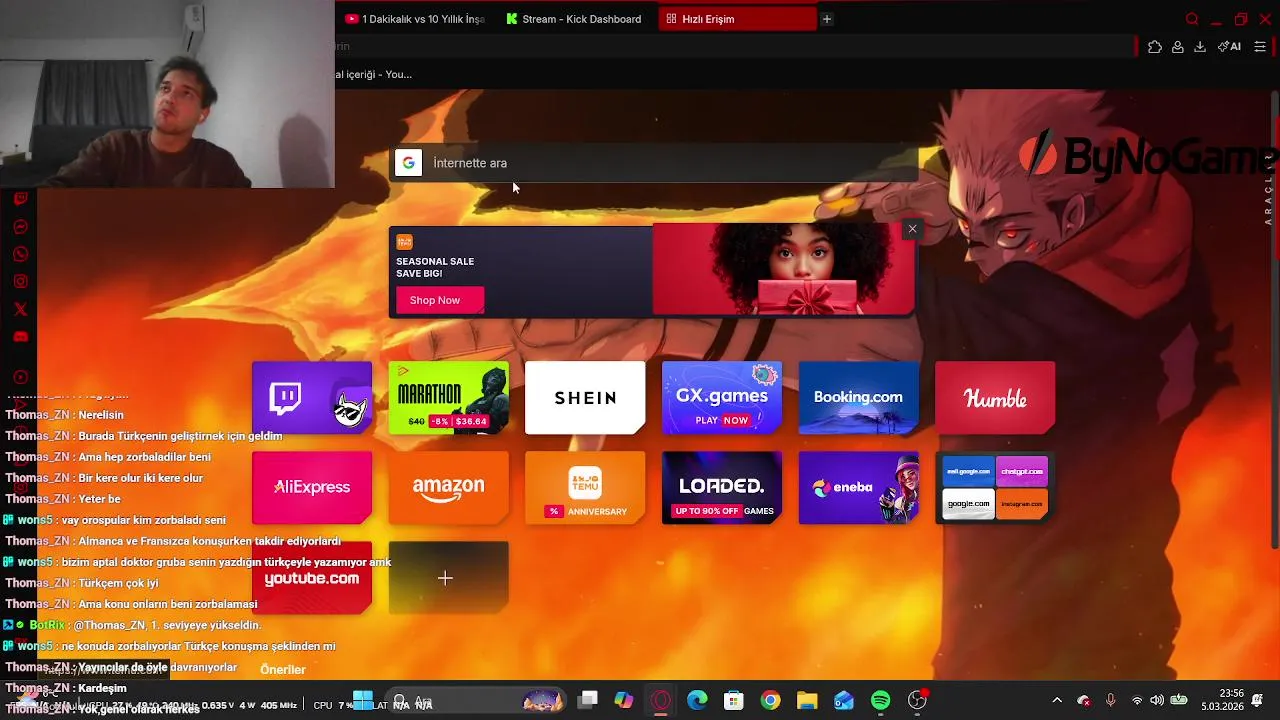The width and height of the screenshot is (1280, 720).
Task: Open WhatsApp in the sidebar
Action: coord(20,254)
